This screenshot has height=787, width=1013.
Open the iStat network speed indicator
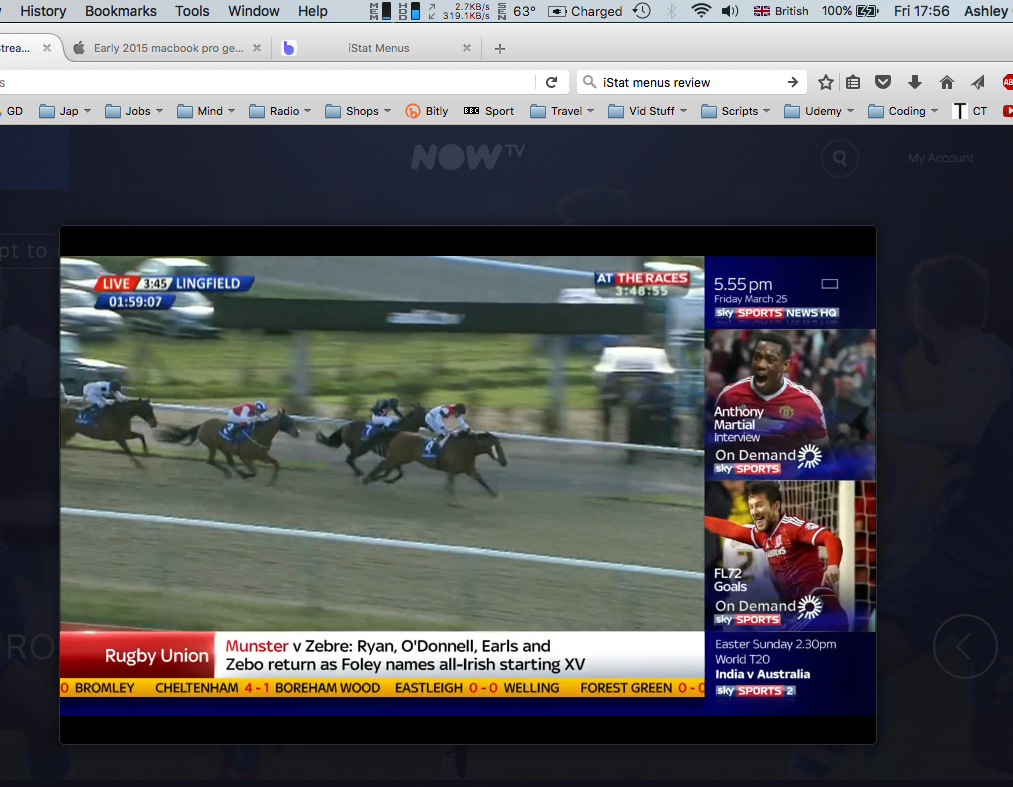pos(459,11)
